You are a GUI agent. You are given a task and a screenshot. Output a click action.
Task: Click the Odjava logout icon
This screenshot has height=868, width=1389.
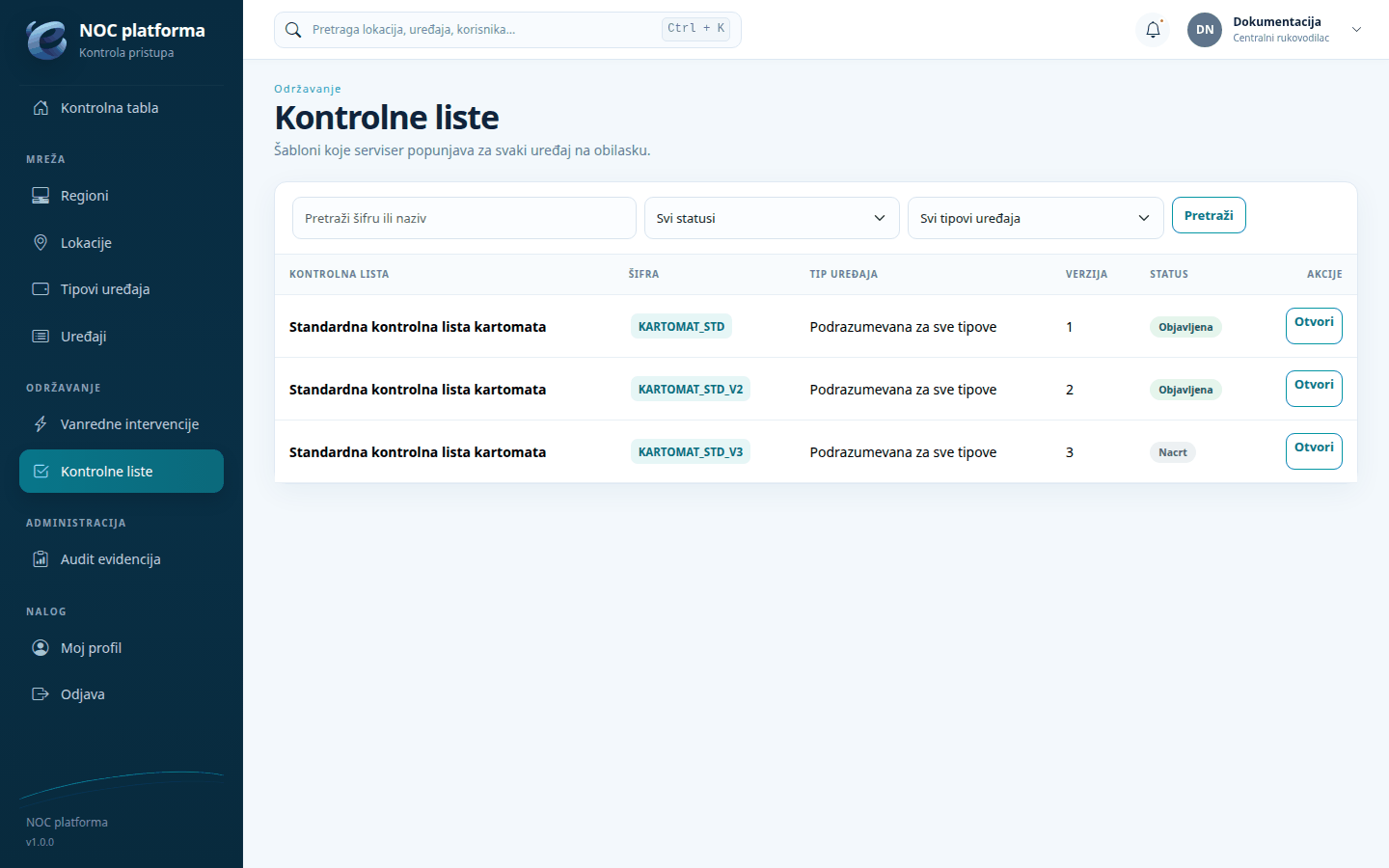(x=41, y=694)
